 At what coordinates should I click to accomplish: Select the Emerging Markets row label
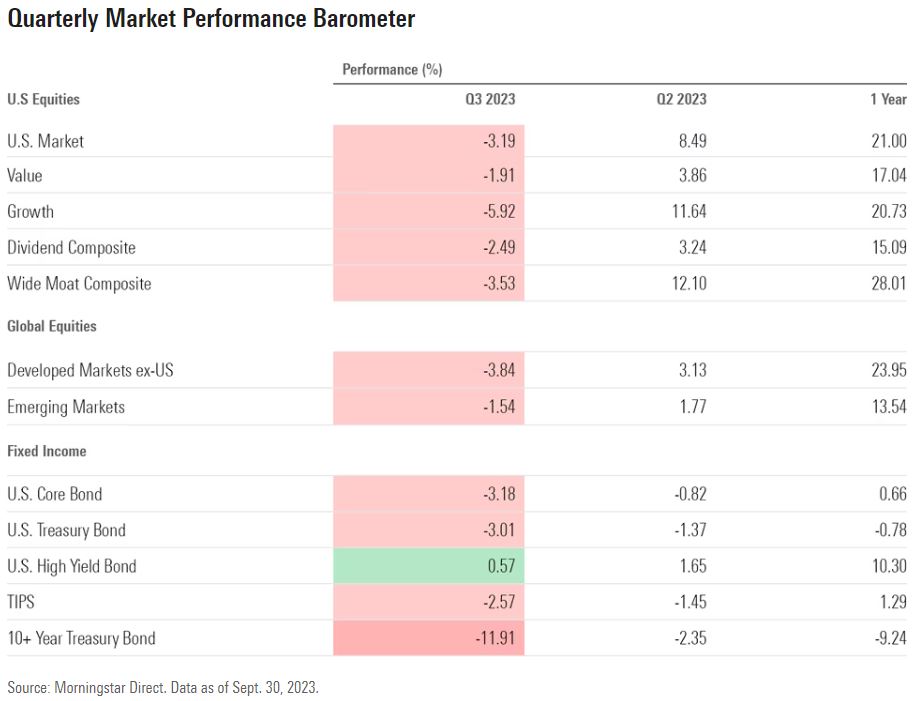pos(66,407)
